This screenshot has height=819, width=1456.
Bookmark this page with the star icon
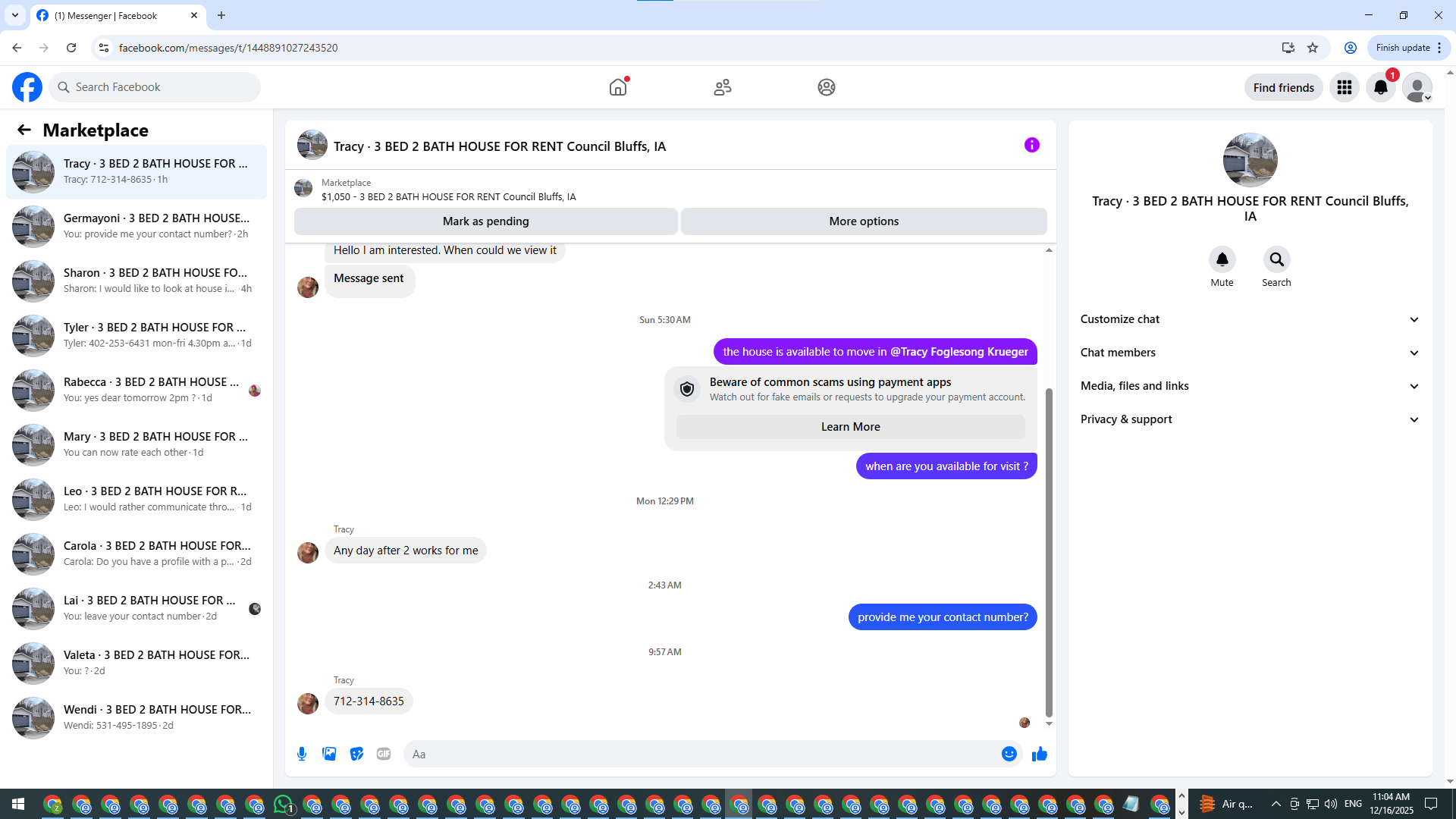click(1313, 48)
